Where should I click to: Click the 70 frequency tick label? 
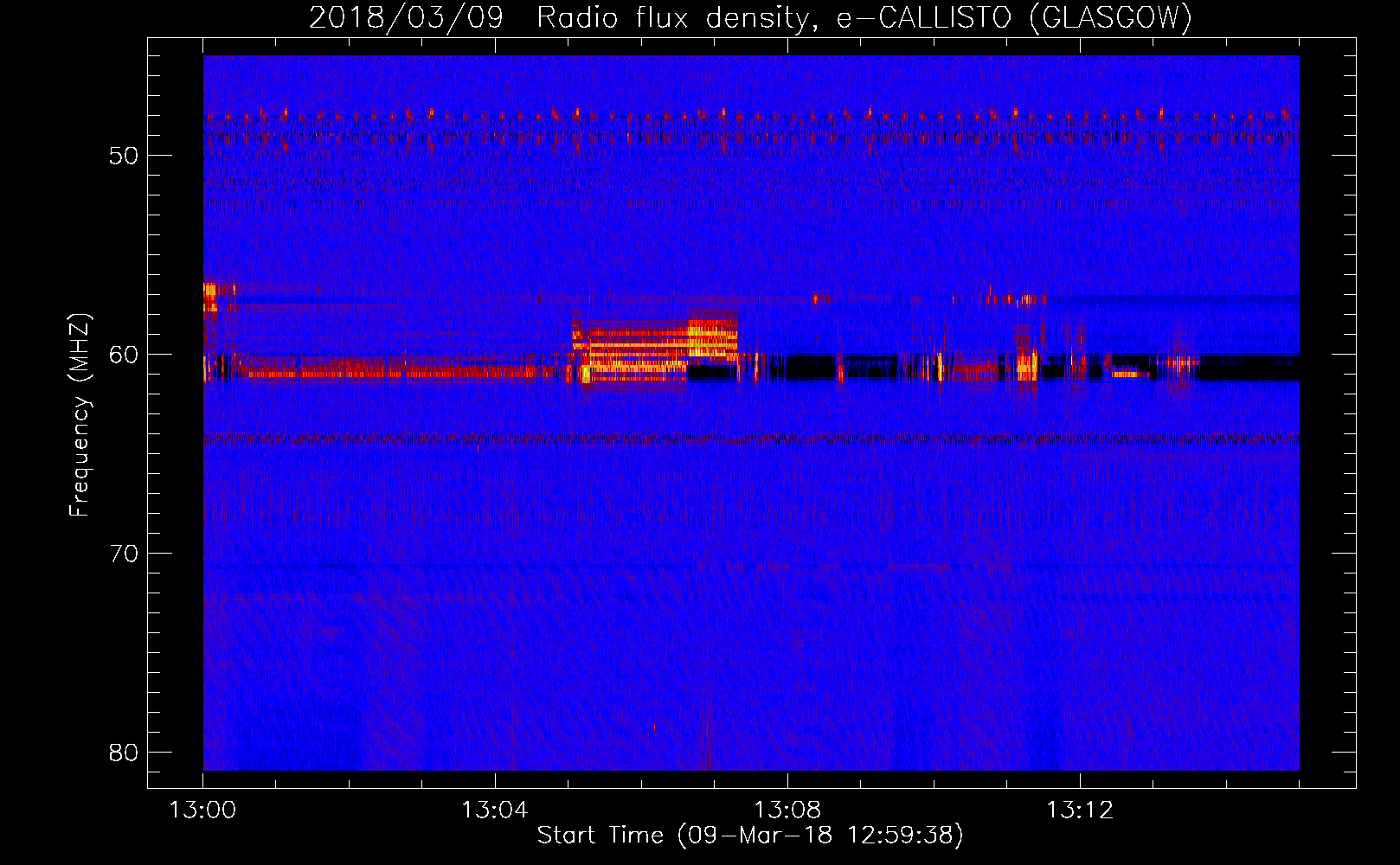point(124,554)
